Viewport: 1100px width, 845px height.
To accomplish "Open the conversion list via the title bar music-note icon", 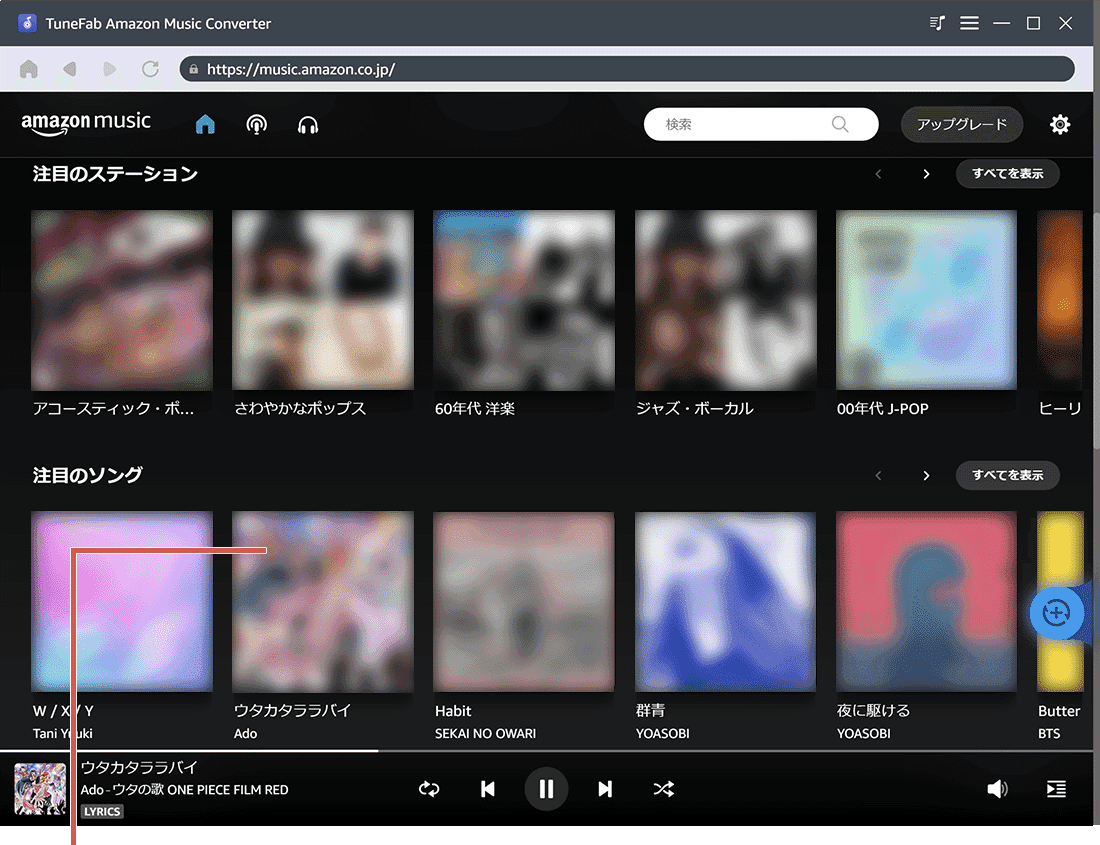I will (x=936, y=22).
